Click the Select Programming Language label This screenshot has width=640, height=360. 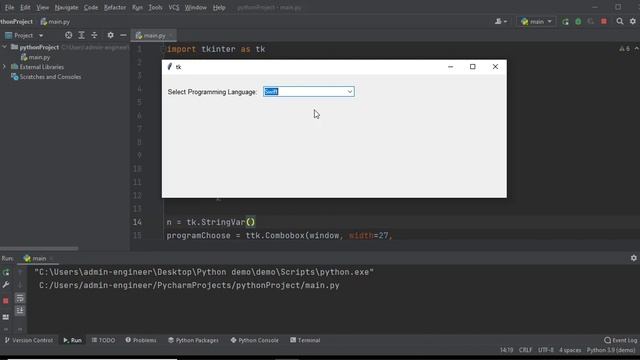pyautogui.click(x=212, y=92)
